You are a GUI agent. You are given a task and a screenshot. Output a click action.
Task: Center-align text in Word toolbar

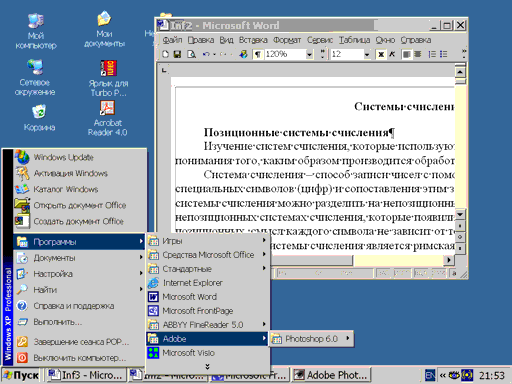[418, 54]
